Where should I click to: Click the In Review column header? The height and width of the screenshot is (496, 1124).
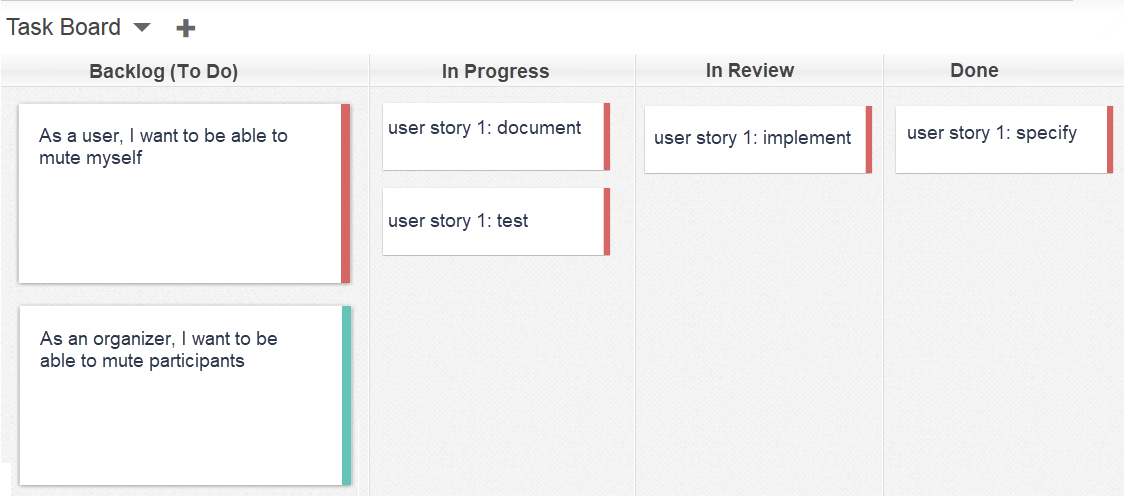750,70
